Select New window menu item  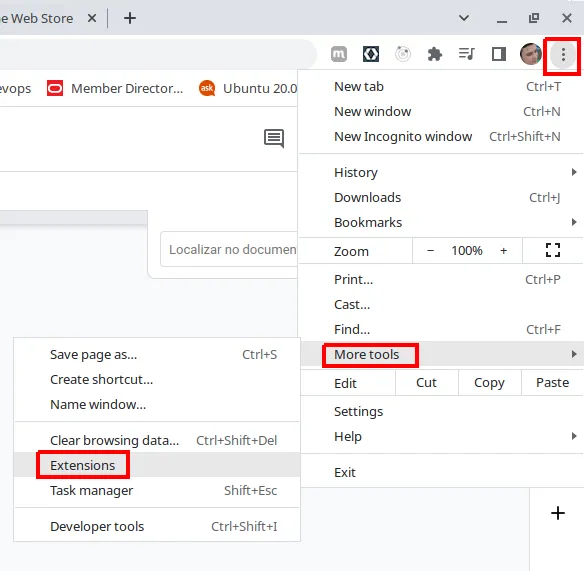[x=441, y=111]
